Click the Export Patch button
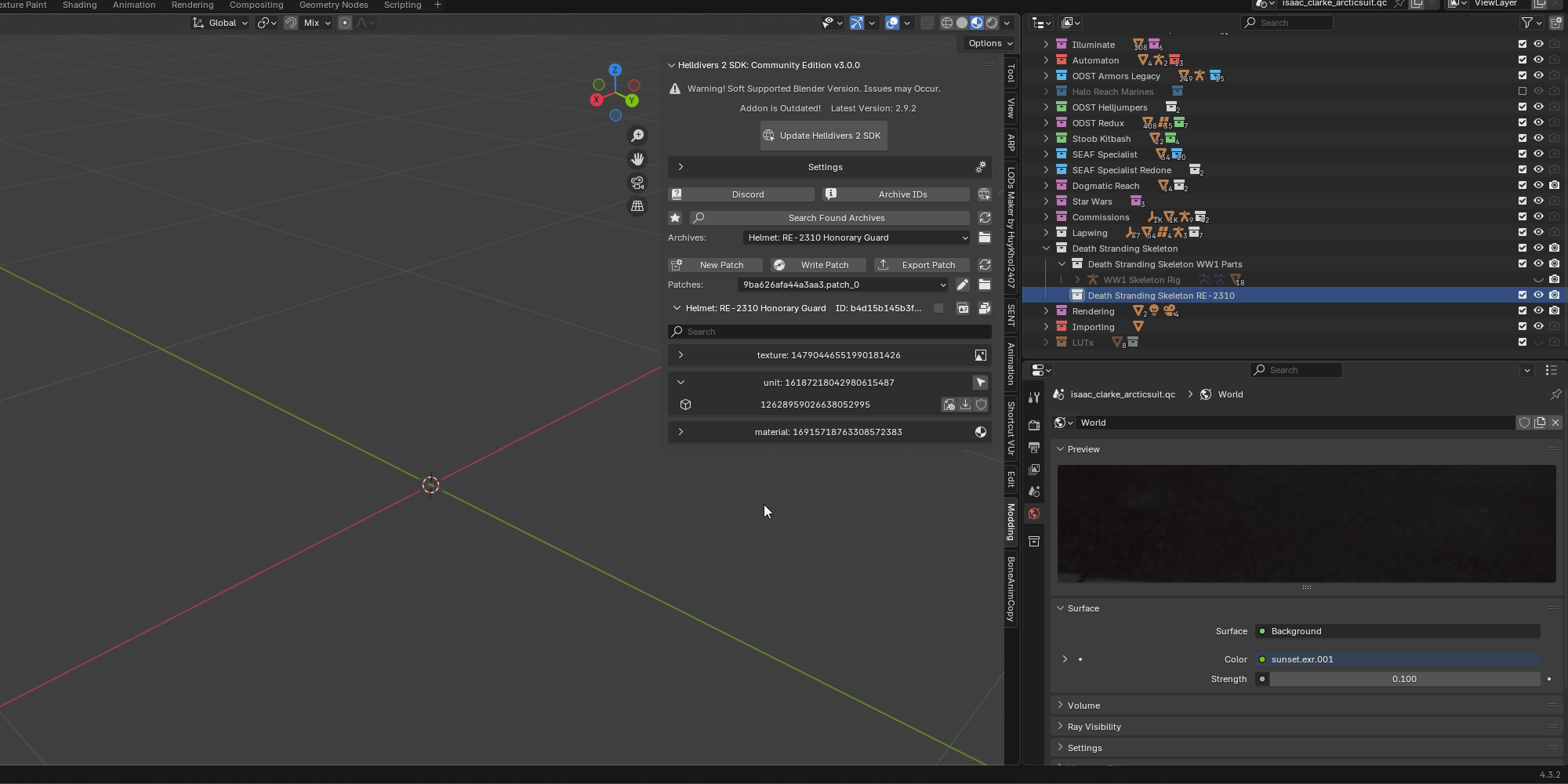The image size is (1568, 784). [x=921, y=265]
